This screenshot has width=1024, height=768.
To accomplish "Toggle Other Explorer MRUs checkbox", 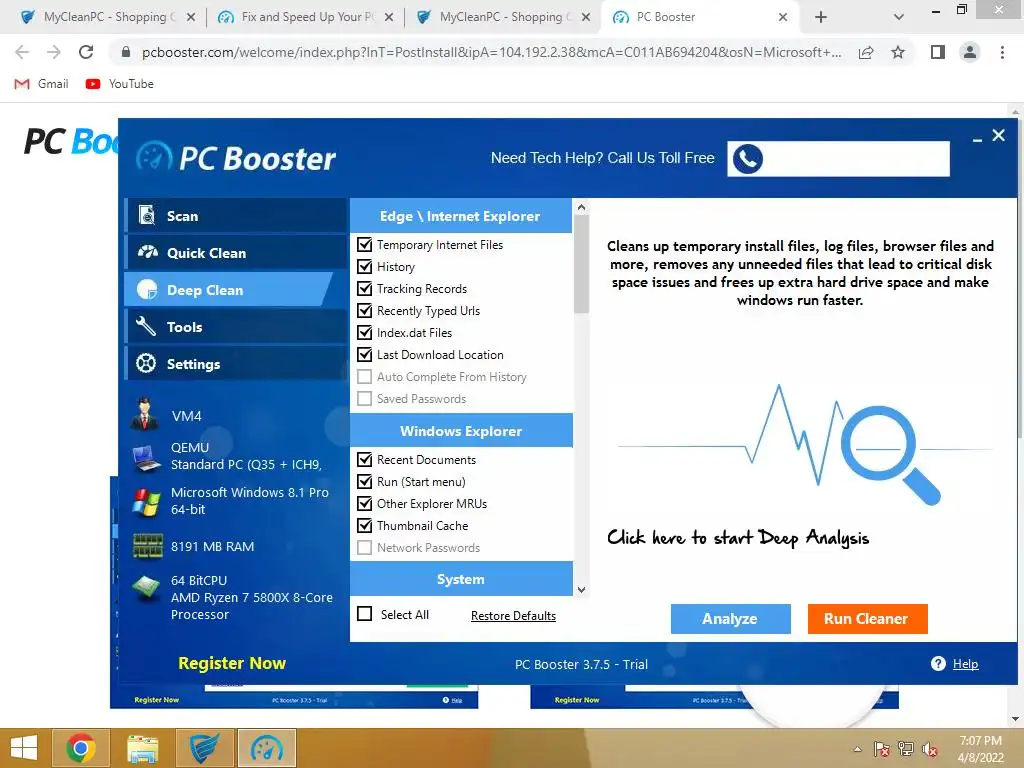I will (364, 504).
